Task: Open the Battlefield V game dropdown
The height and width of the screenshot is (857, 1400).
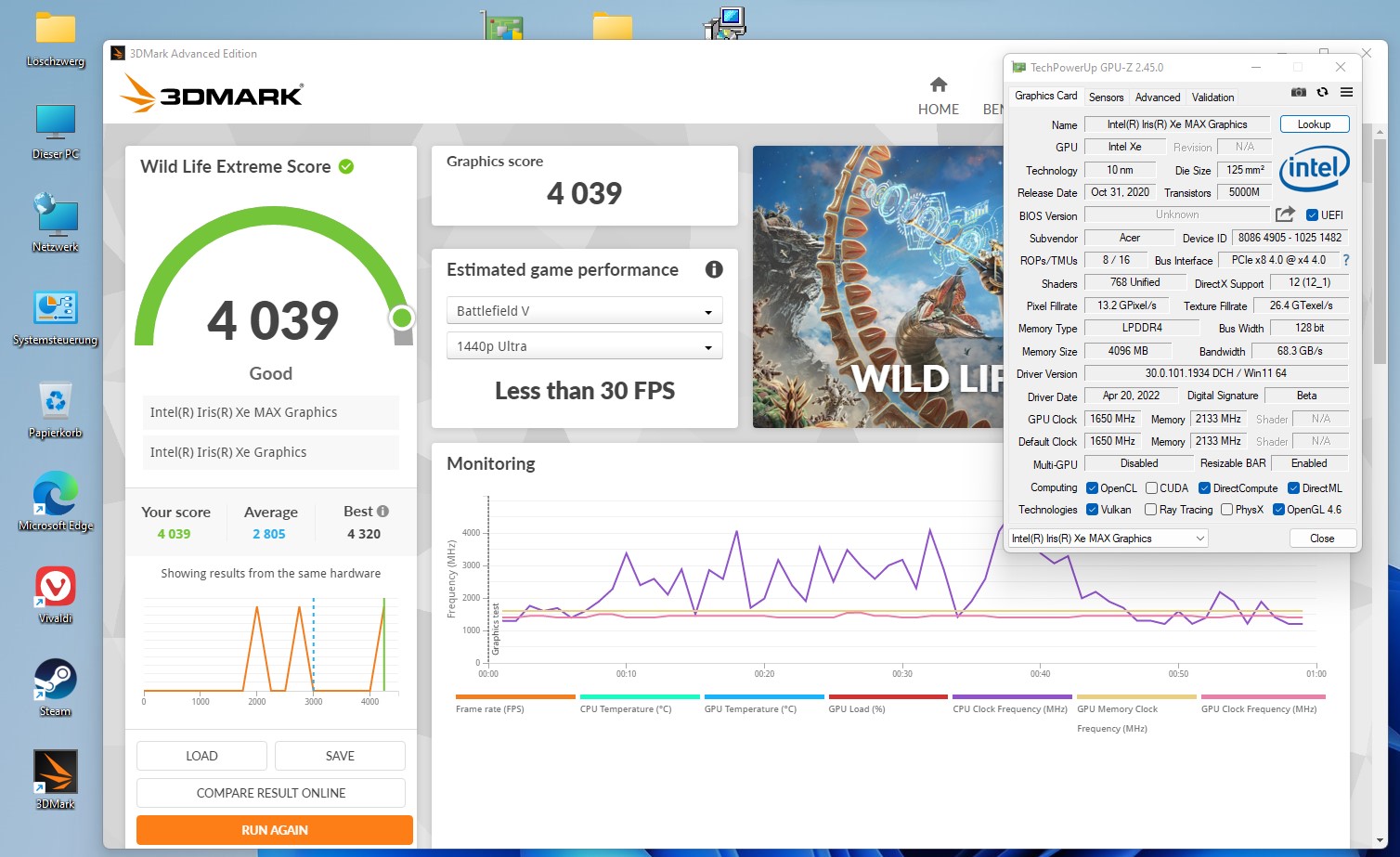Action: click(585, 311)
